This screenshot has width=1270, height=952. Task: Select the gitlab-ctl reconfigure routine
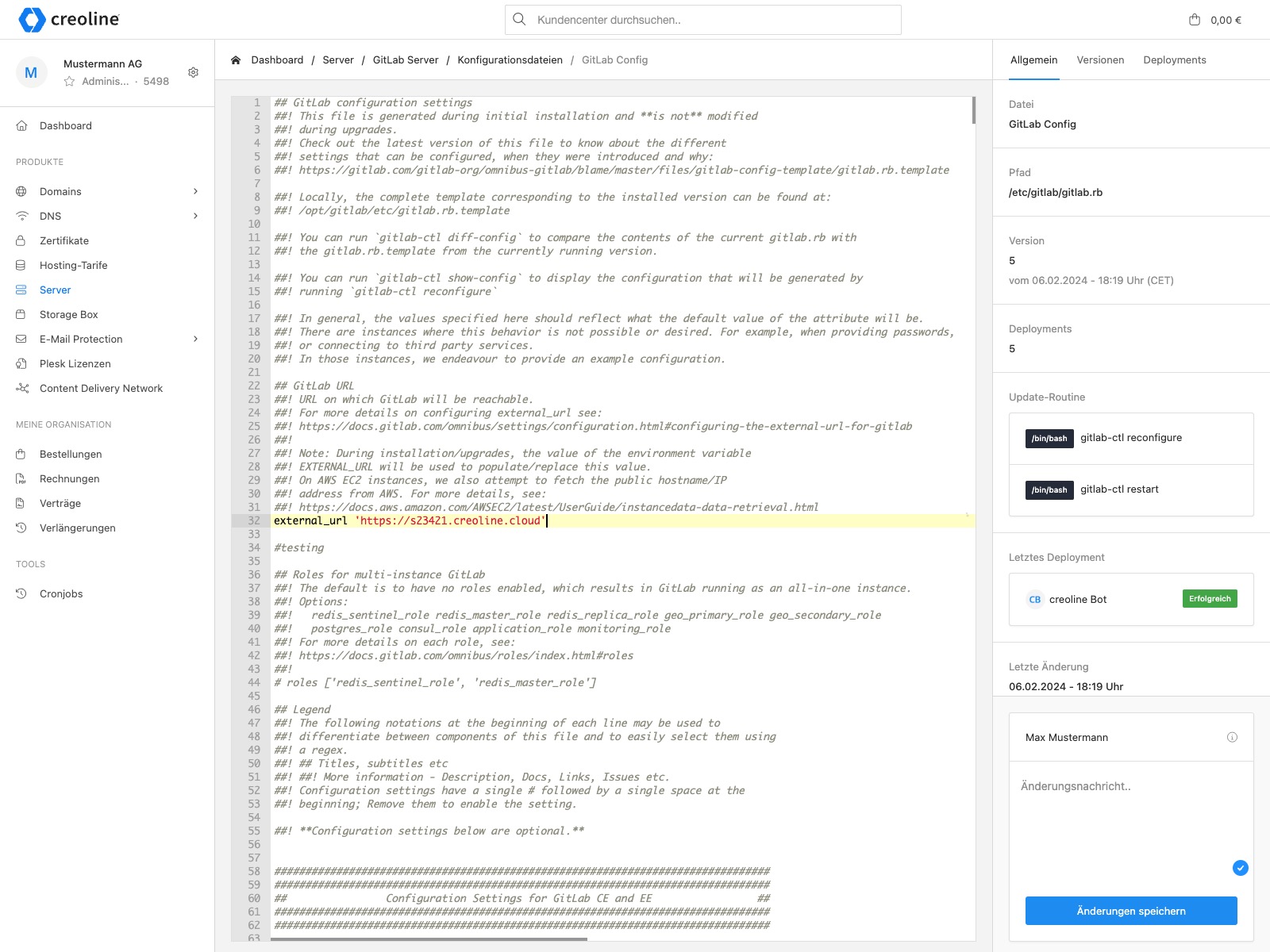click(1131, 438)
